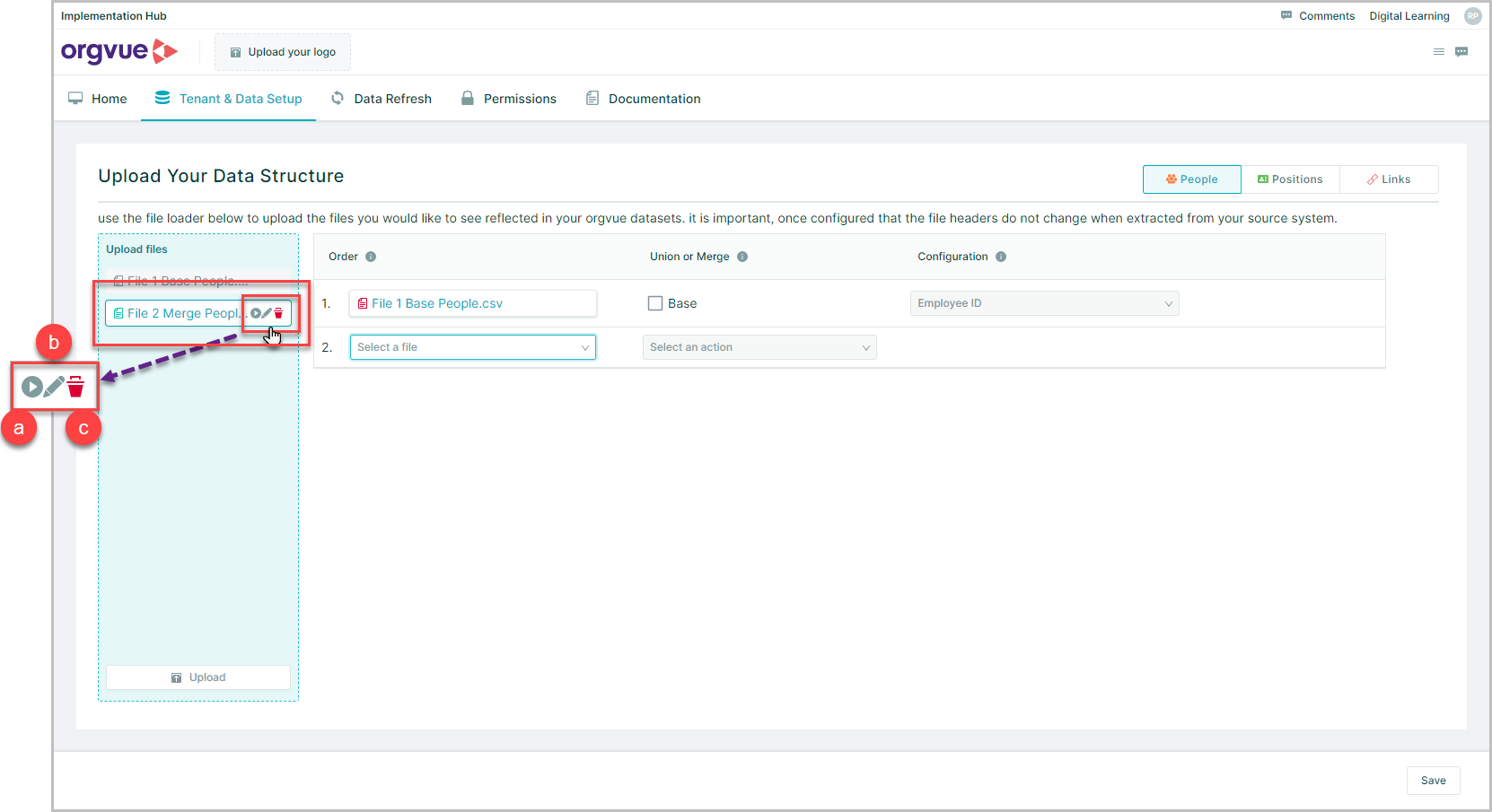Select the Links data structure tab

pos(1389,179)
